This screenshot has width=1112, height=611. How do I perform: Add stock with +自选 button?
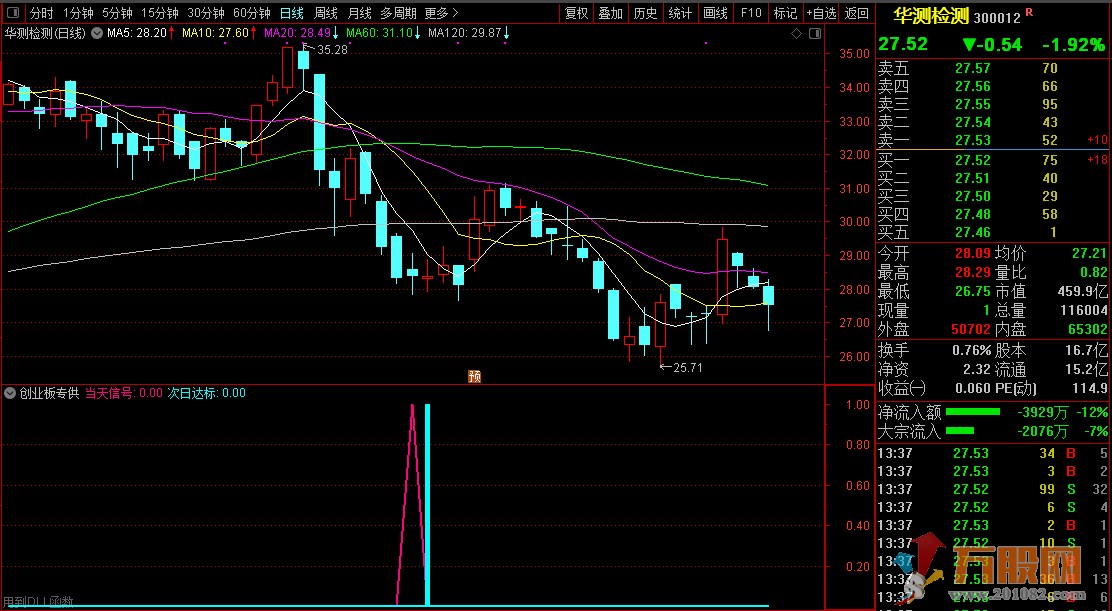pos(821,13)
